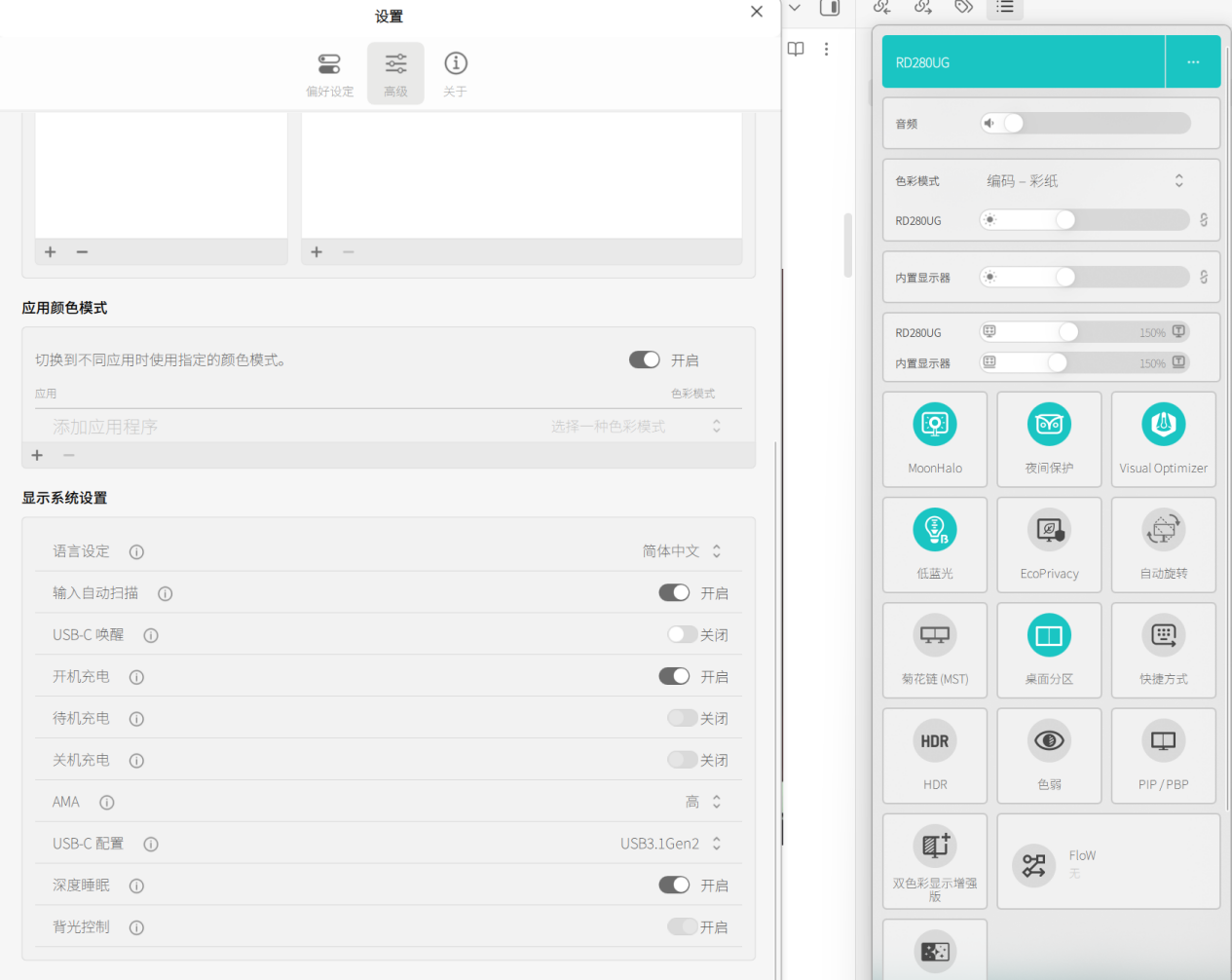Adjust 内置显示器 brightness slider

click(1085, 278)
